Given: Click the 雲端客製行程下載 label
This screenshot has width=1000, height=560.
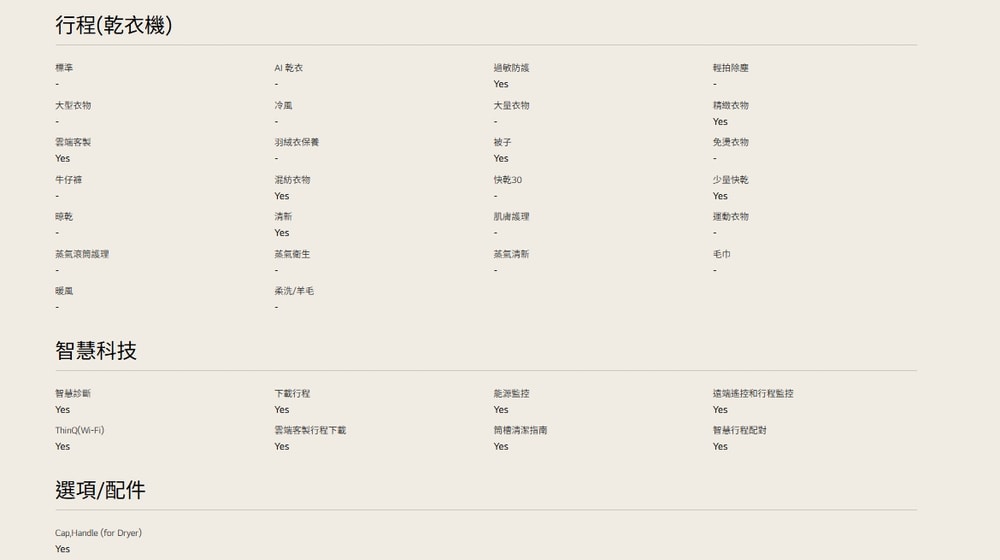Looking at the screenshot, I should [310, 430].
